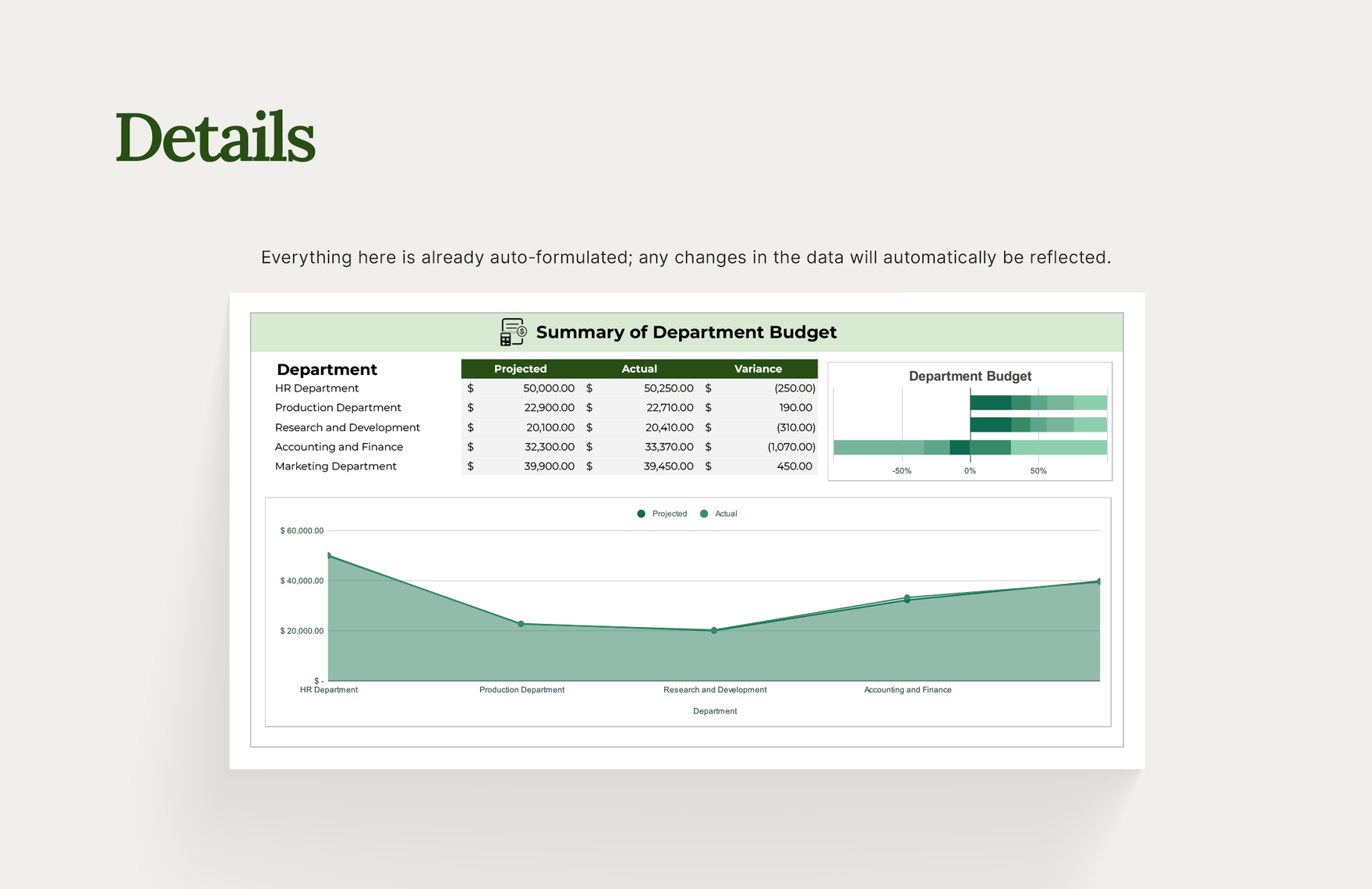Click the budget calculator icon beside the summary title
Viewport: 1372px width, 889px height.
[x=513, y=331]
